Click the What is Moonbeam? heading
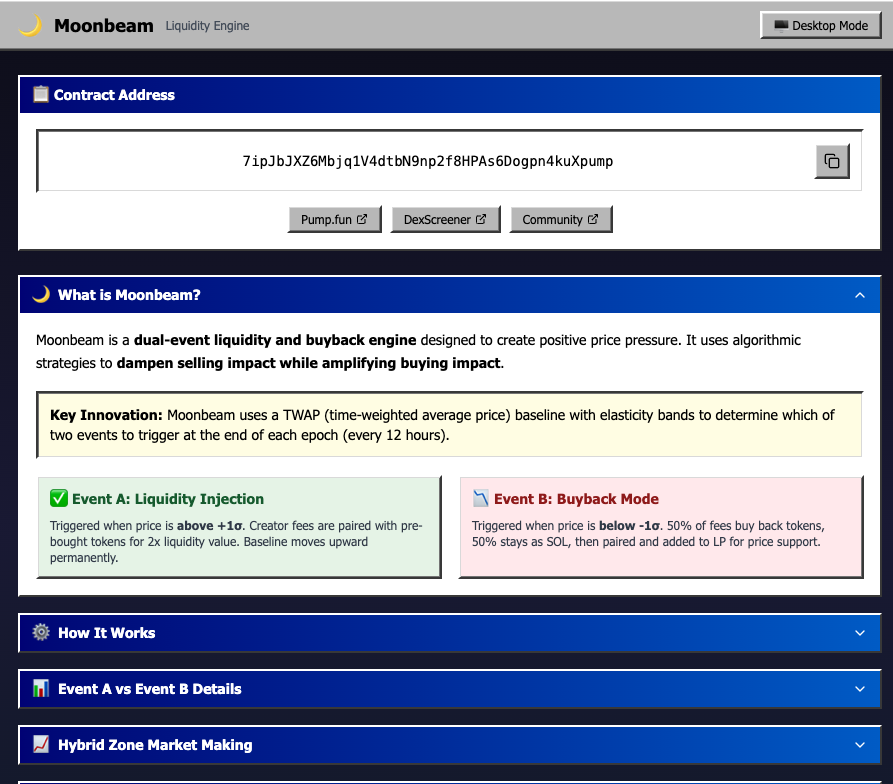Image resolution: width=893 pixels, height=784 pixels. [x=129, y=295]
